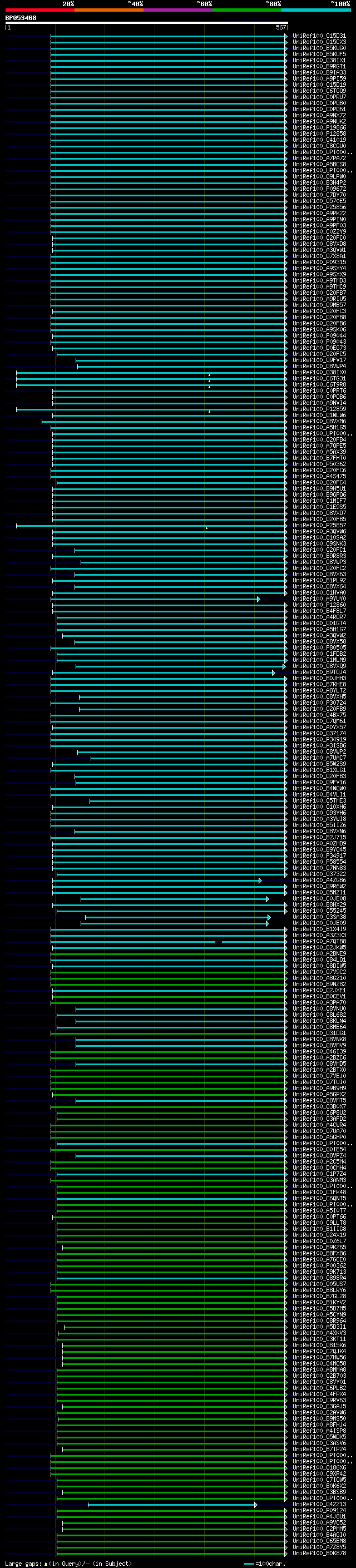The height and width of the screenshot is (1568, 356).
Task: Click hit name UniRef100_B2J715
Action: tap(319, 838)
